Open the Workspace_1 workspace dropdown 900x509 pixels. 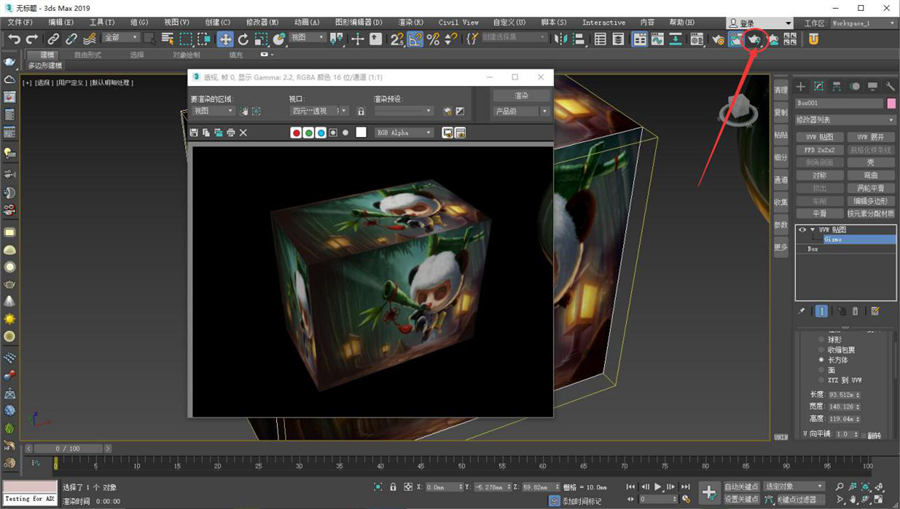click(863, 23)
